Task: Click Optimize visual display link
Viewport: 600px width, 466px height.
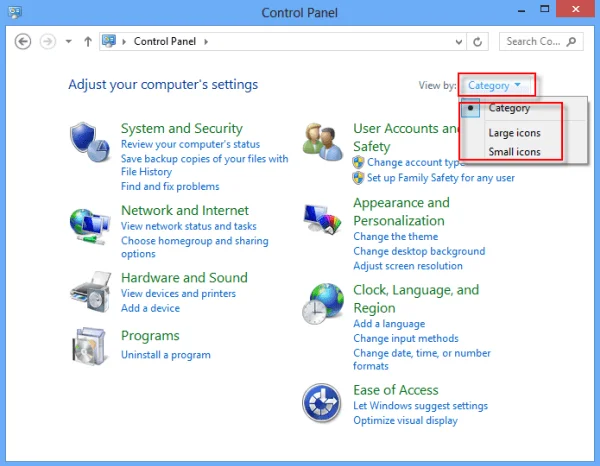Action: 405,420
